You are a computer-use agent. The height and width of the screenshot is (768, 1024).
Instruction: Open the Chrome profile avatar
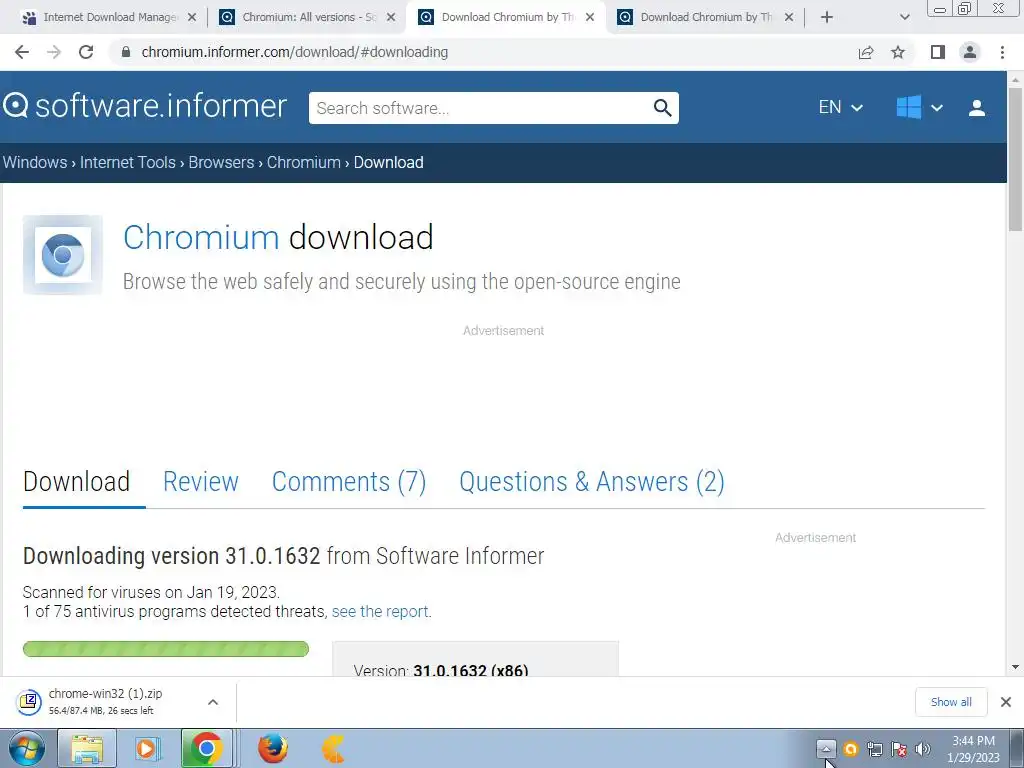tap(970, 52)
